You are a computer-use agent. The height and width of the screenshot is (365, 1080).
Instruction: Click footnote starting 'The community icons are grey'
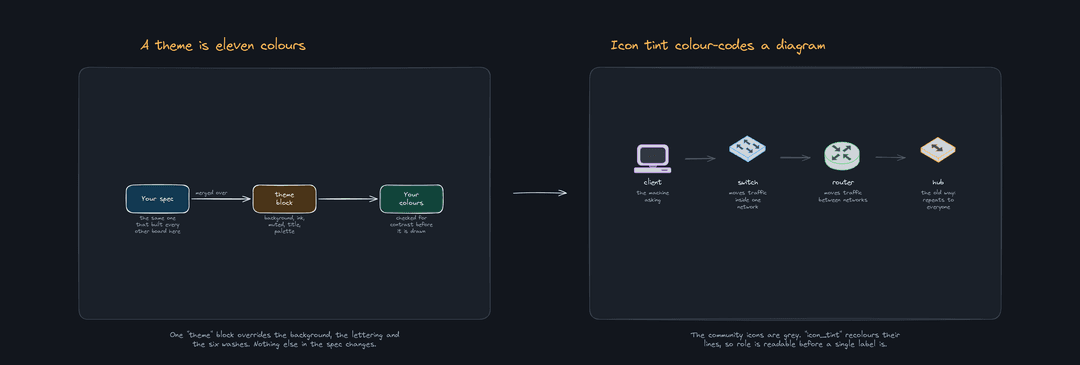(795, 339)
